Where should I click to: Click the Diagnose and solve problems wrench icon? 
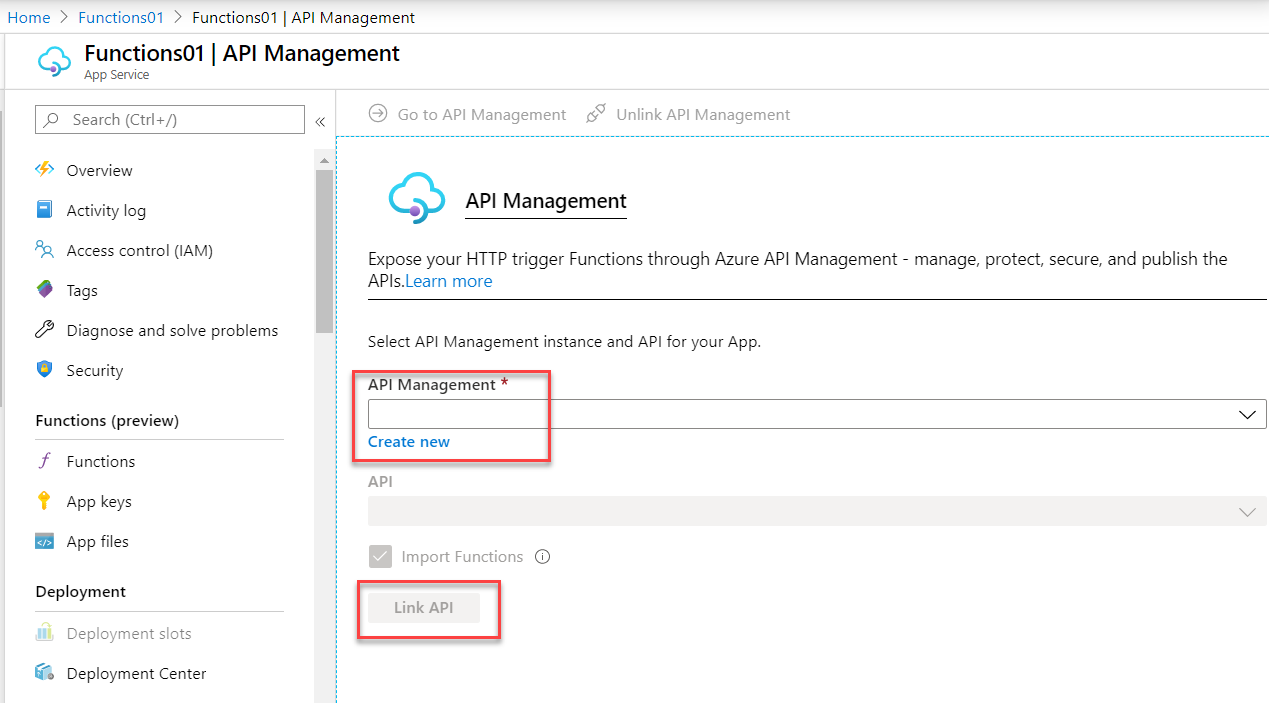[x=44, y=330]
